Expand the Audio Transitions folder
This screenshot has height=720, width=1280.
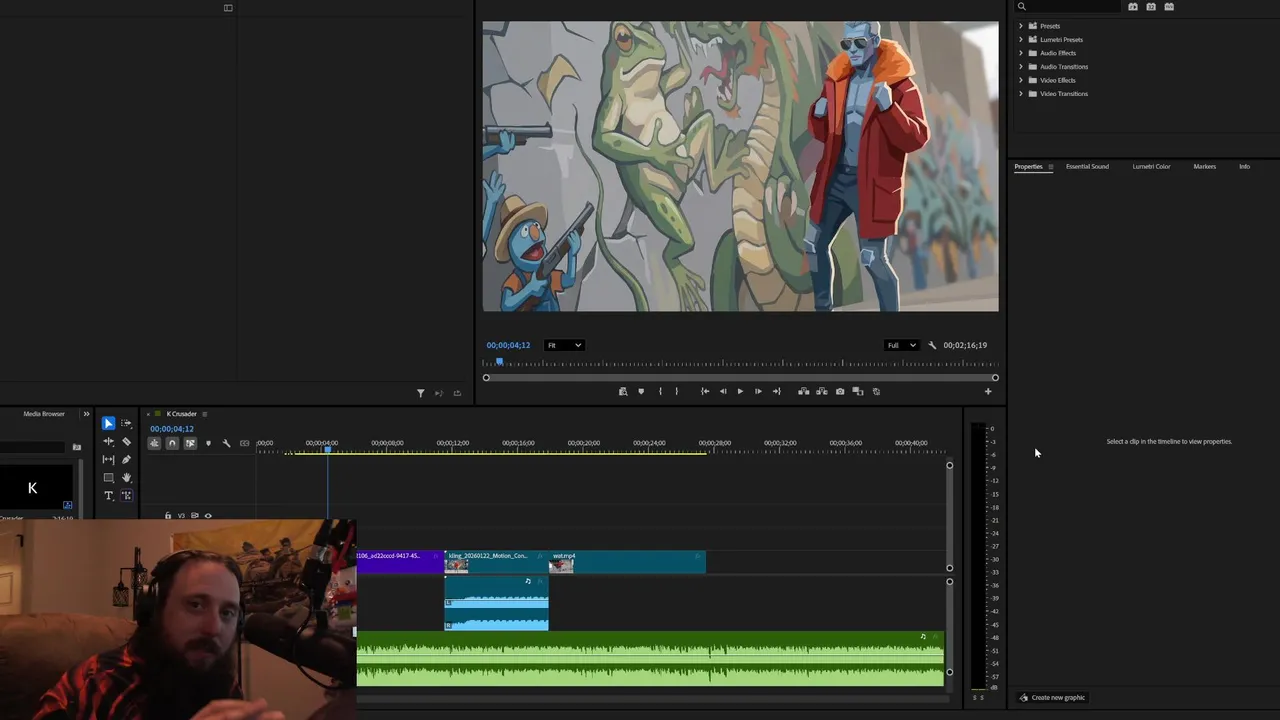pos(1021,66)
